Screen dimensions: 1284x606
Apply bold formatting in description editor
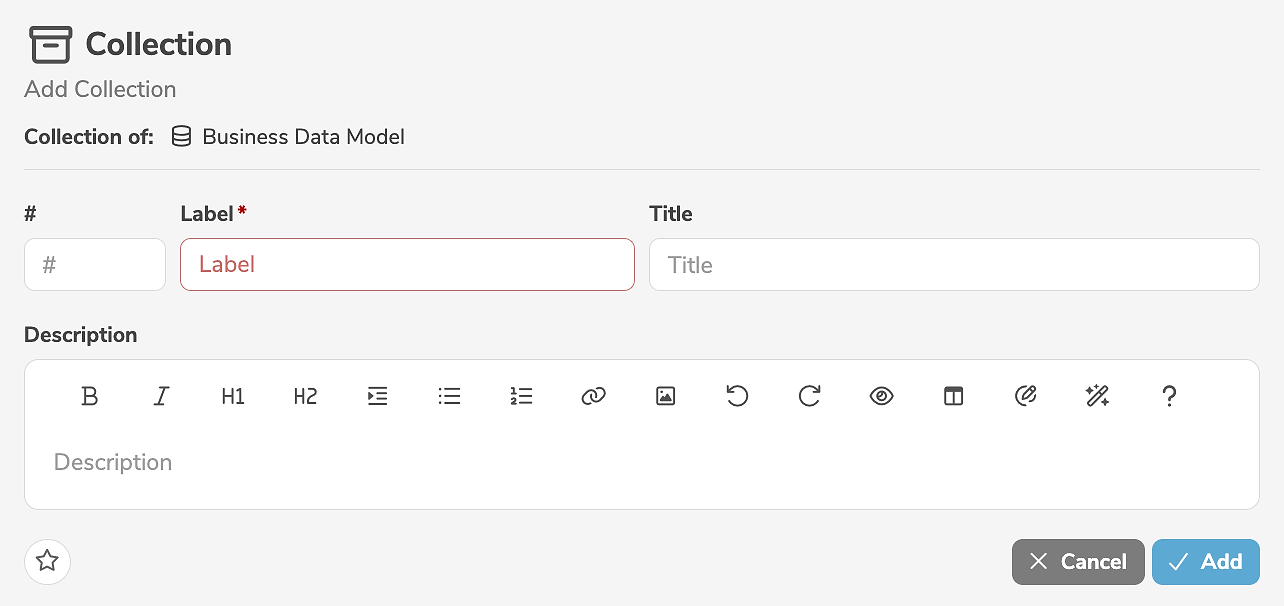point(90,397)
